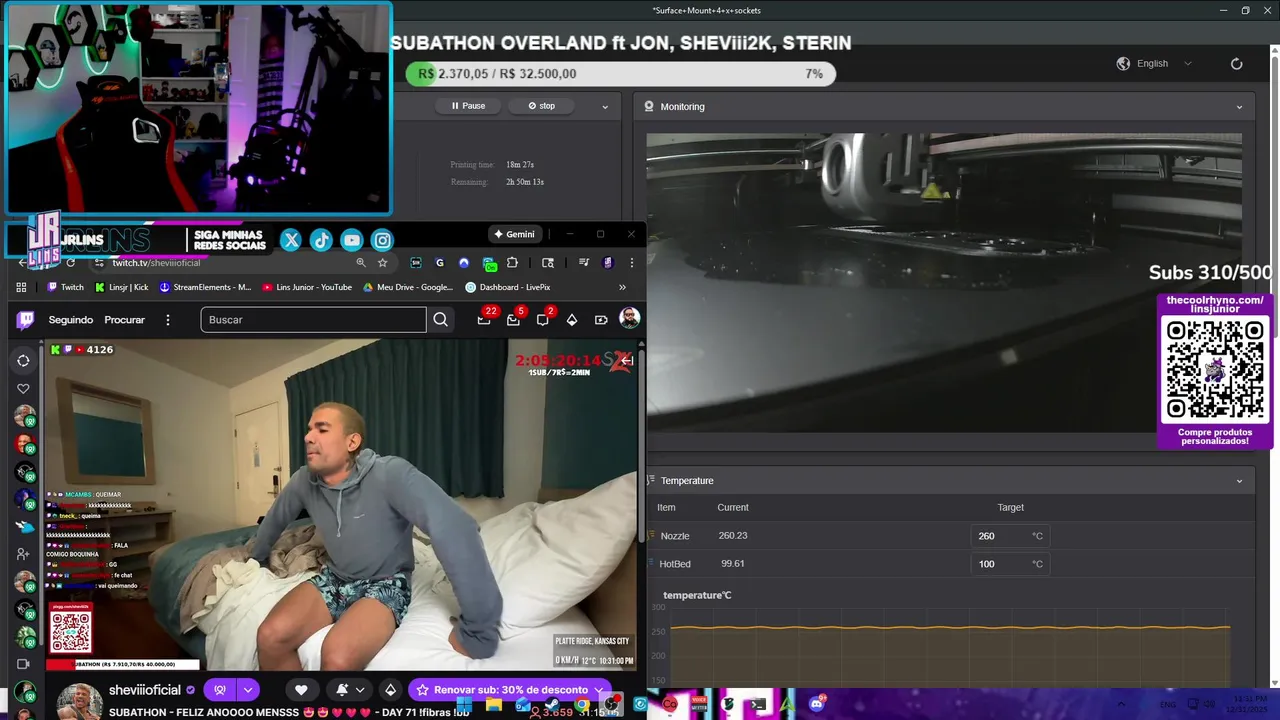Open File Explorer from the taskbar
Screen dimensions: 1280x720
[x=493, y=704]
